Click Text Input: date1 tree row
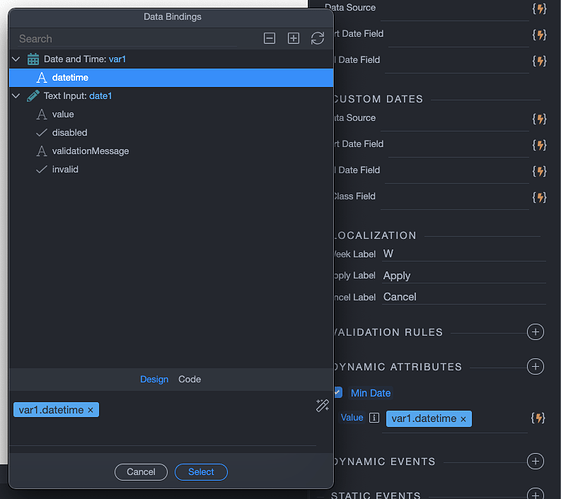The height and width of the screenshot is (499, 561). click(171, 96)
